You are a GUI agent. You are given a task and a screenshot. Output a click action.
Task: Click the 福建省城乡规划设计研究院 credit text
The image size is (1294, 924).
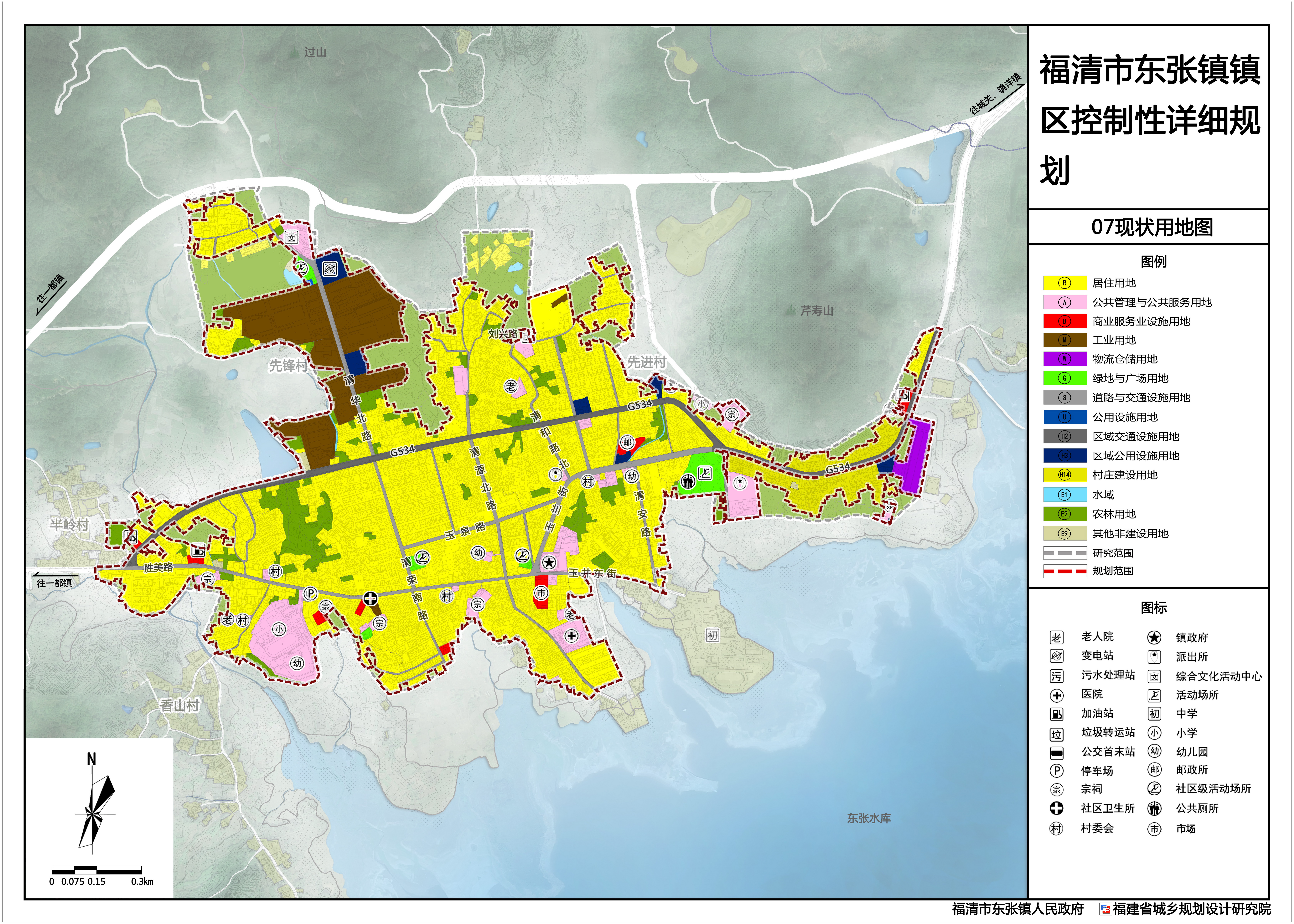point(1192,909)
